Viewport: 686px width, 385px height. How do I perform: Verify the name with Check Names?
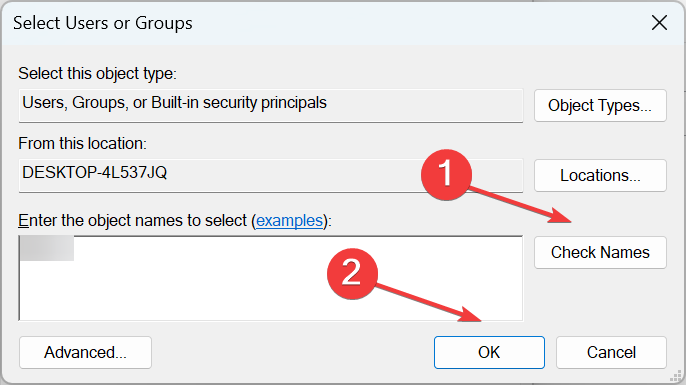coord(600,252)
